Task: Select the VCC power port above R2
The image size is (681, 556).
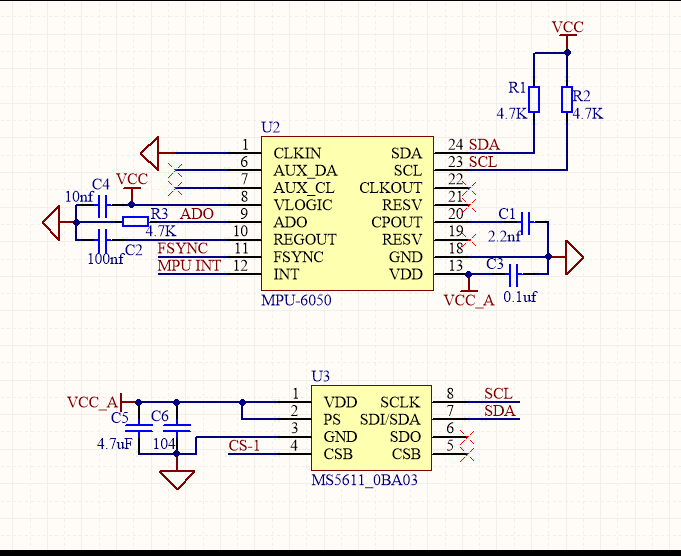Action: click(567, 30)
